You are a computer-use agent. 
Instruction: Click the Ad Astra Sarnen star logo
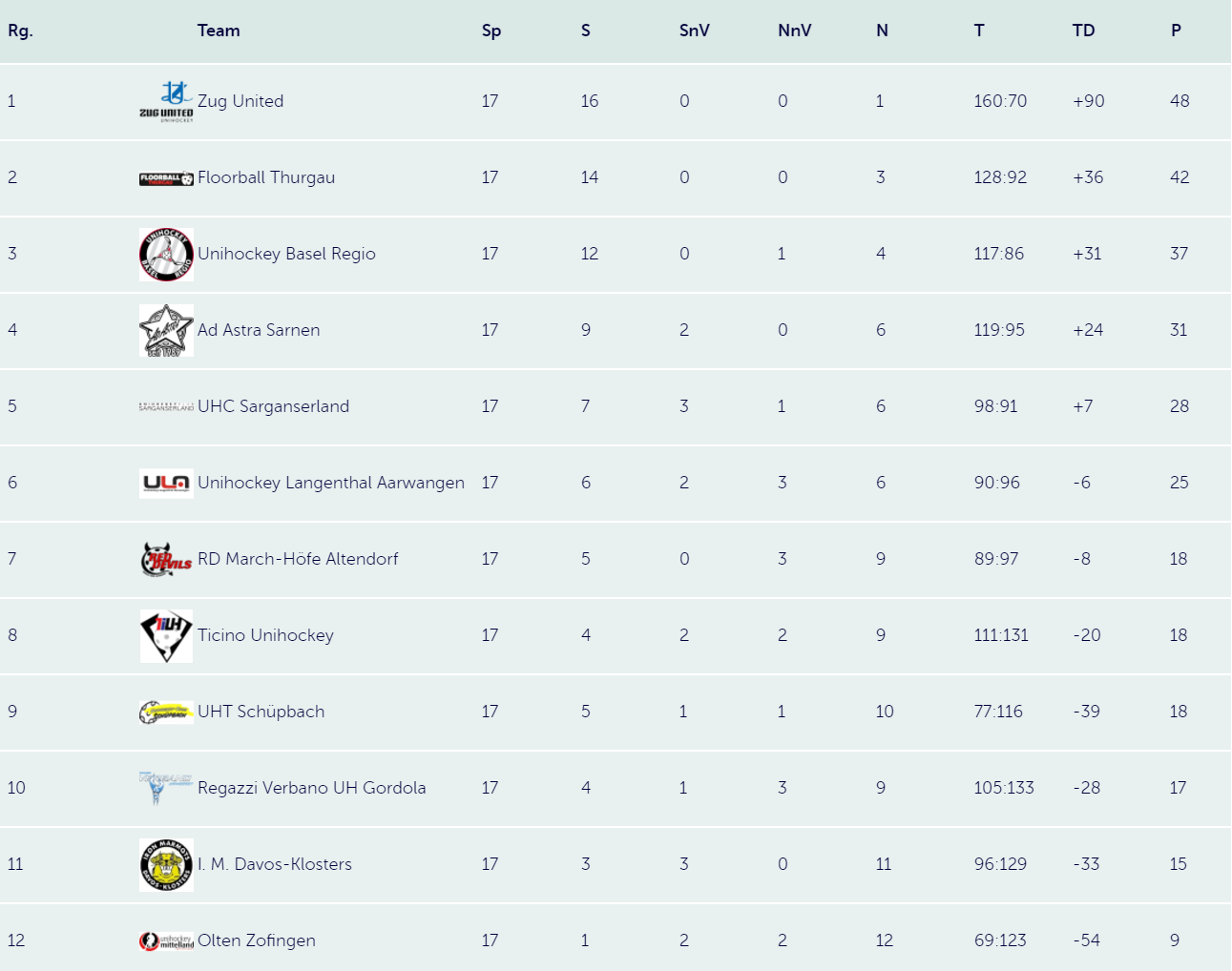pos(166,331)
